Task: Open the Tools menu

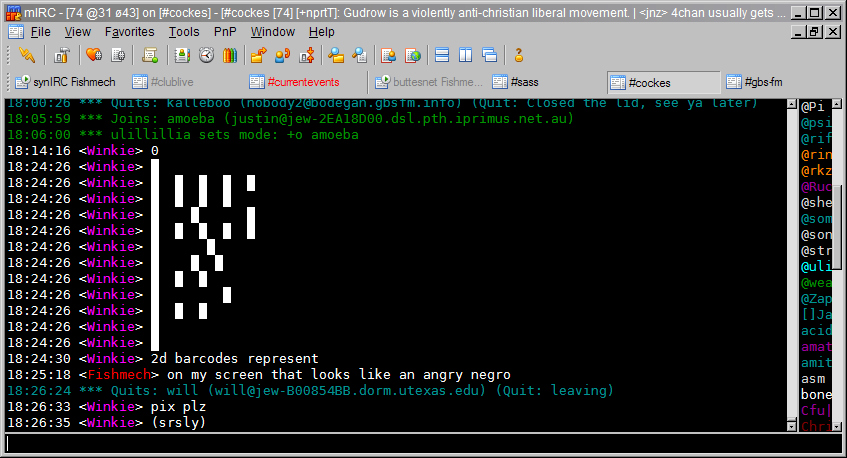Action: point(184,32)
